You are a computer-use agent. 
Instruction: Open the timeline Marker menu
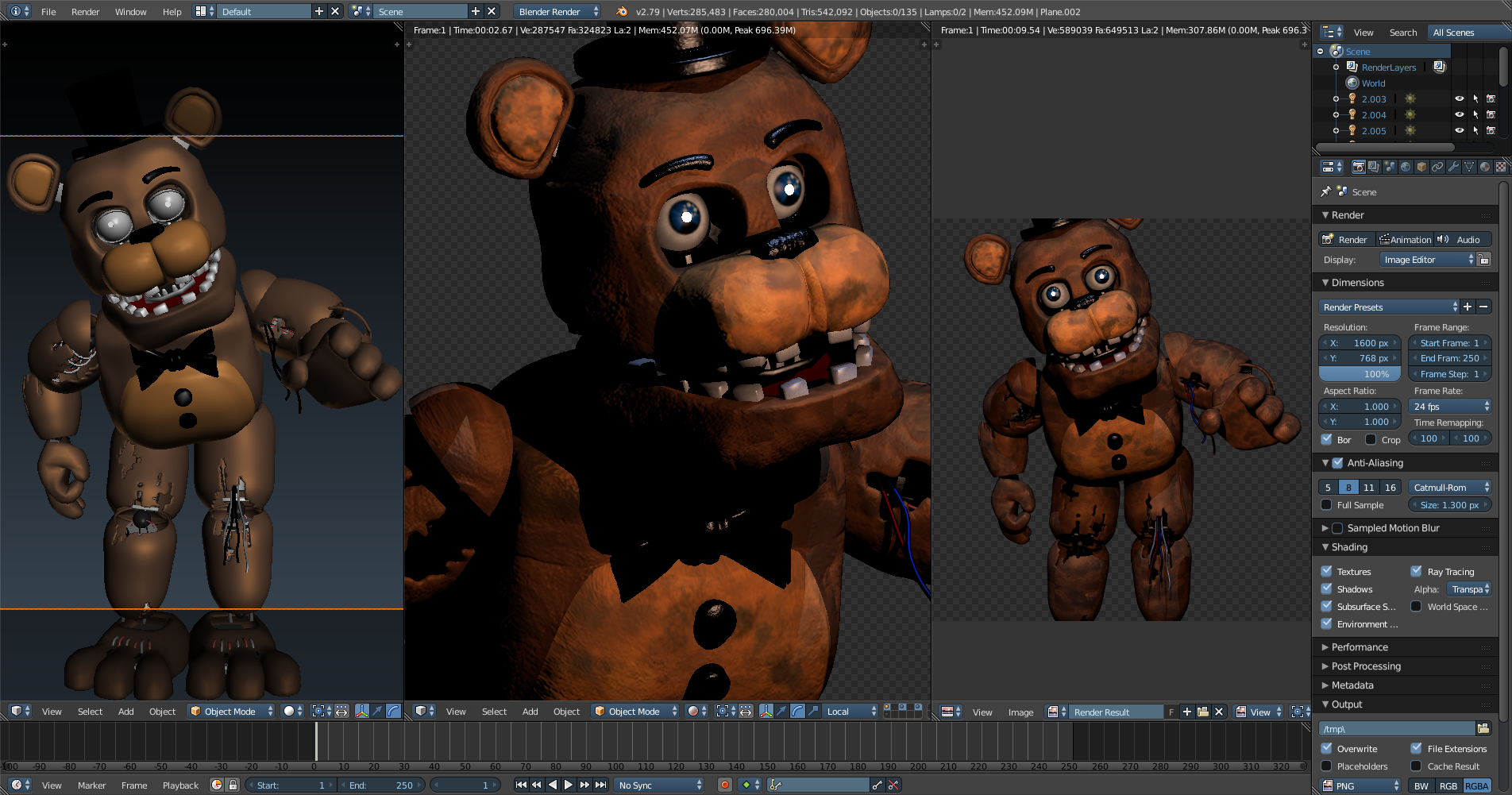[x=91, y=785]
